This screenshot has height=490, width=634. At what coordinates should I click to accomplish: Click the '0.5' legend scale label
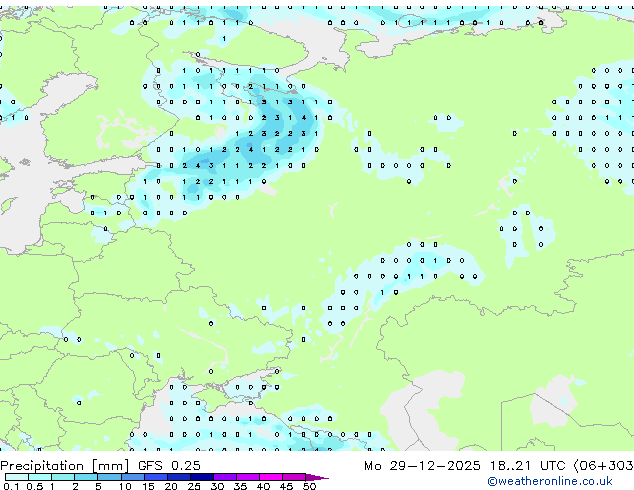[35, 486]
